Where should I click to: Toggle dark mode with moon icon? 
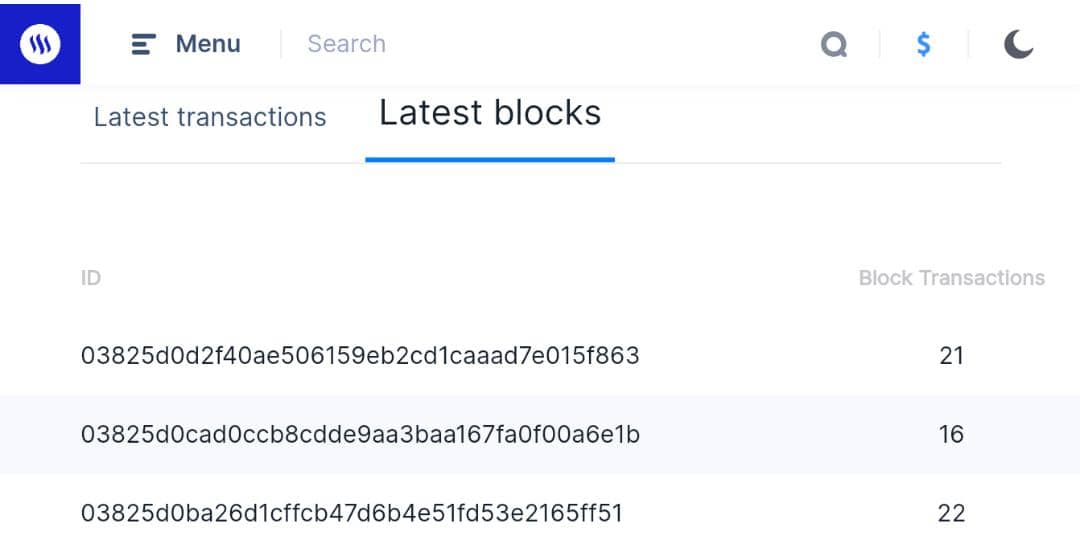1018,44
